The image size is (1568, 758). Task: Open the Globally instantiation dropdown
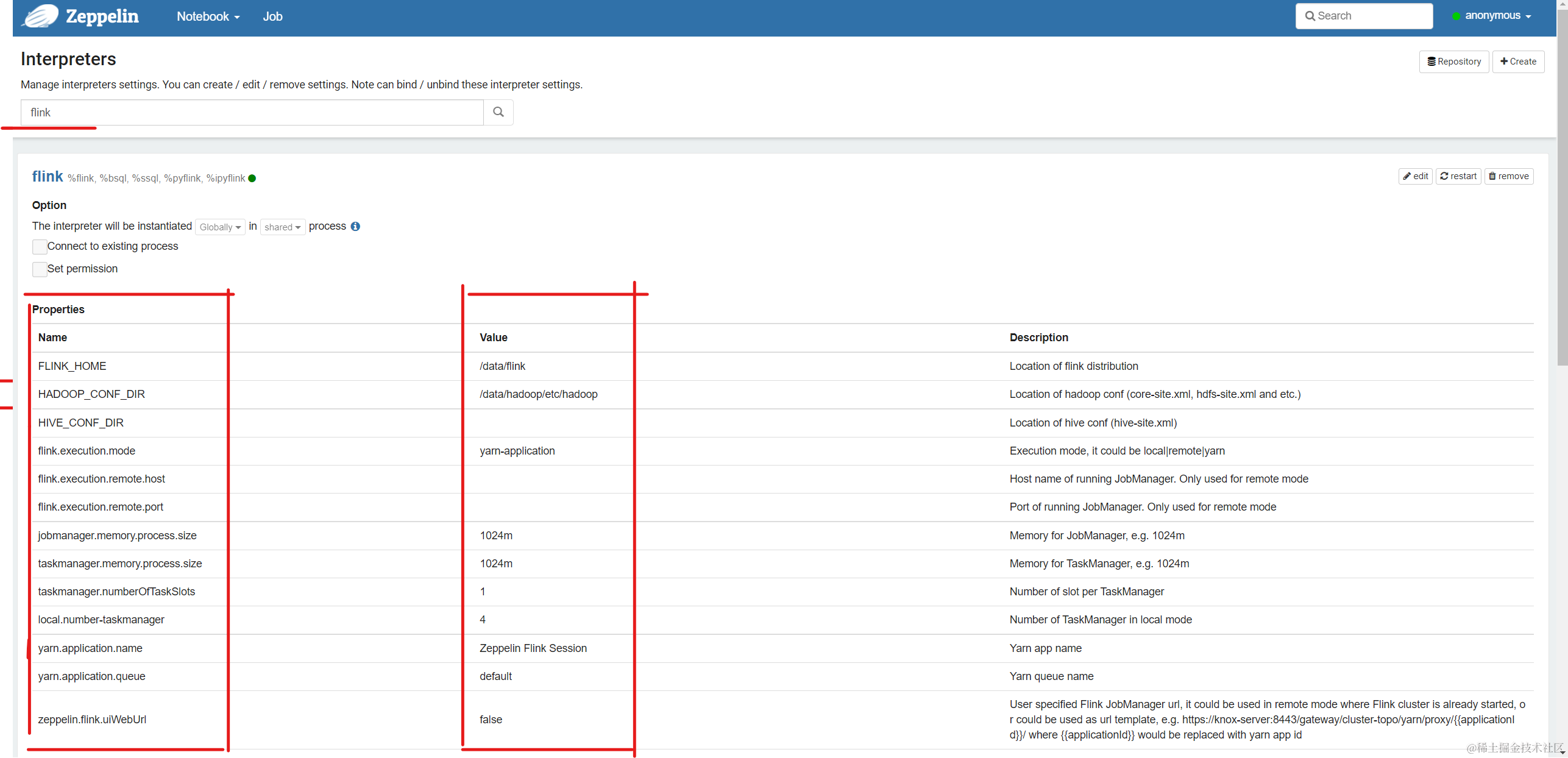(220, 227)
